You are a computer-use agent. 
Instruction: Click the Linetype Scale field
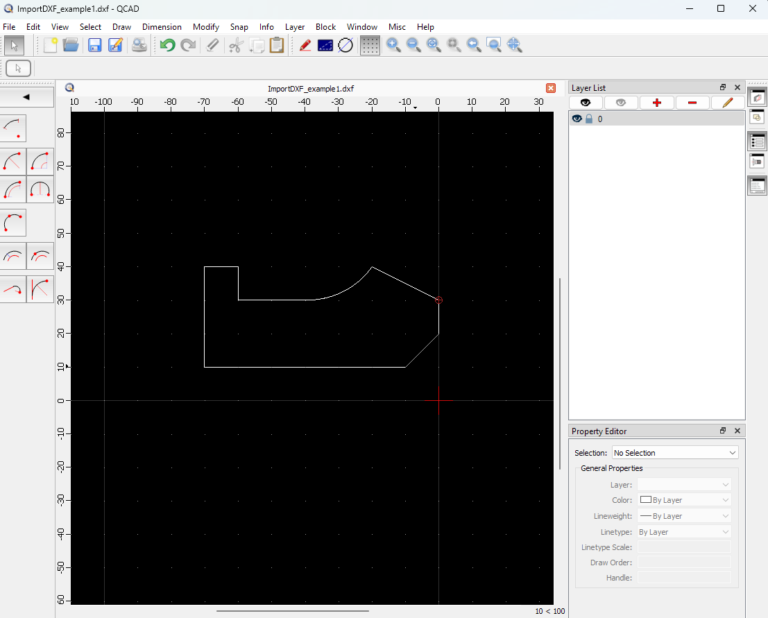pyautogui.click(x=684, y=547)
